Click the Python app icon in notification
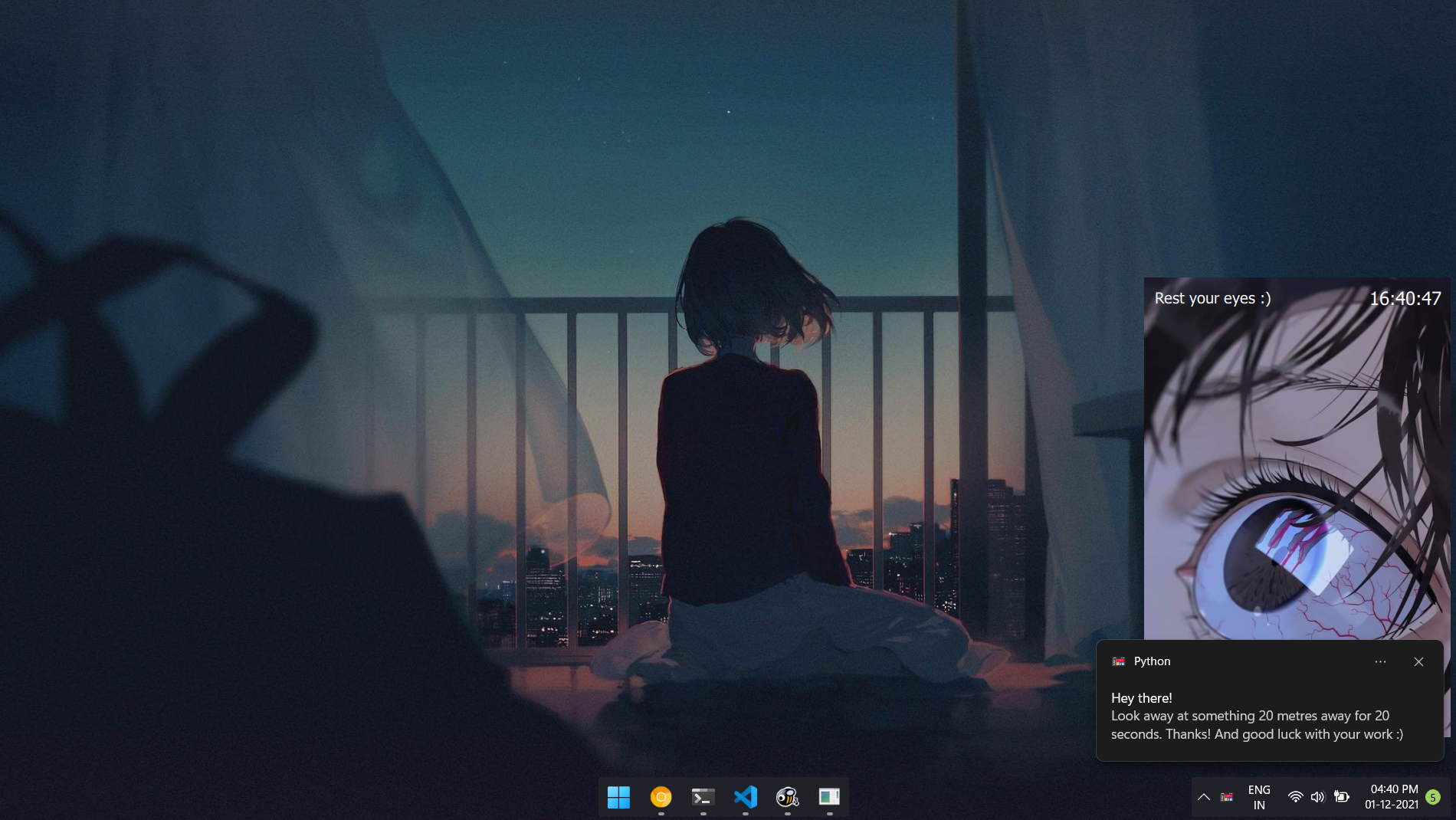The image size is (1456, 820). 1119,661
